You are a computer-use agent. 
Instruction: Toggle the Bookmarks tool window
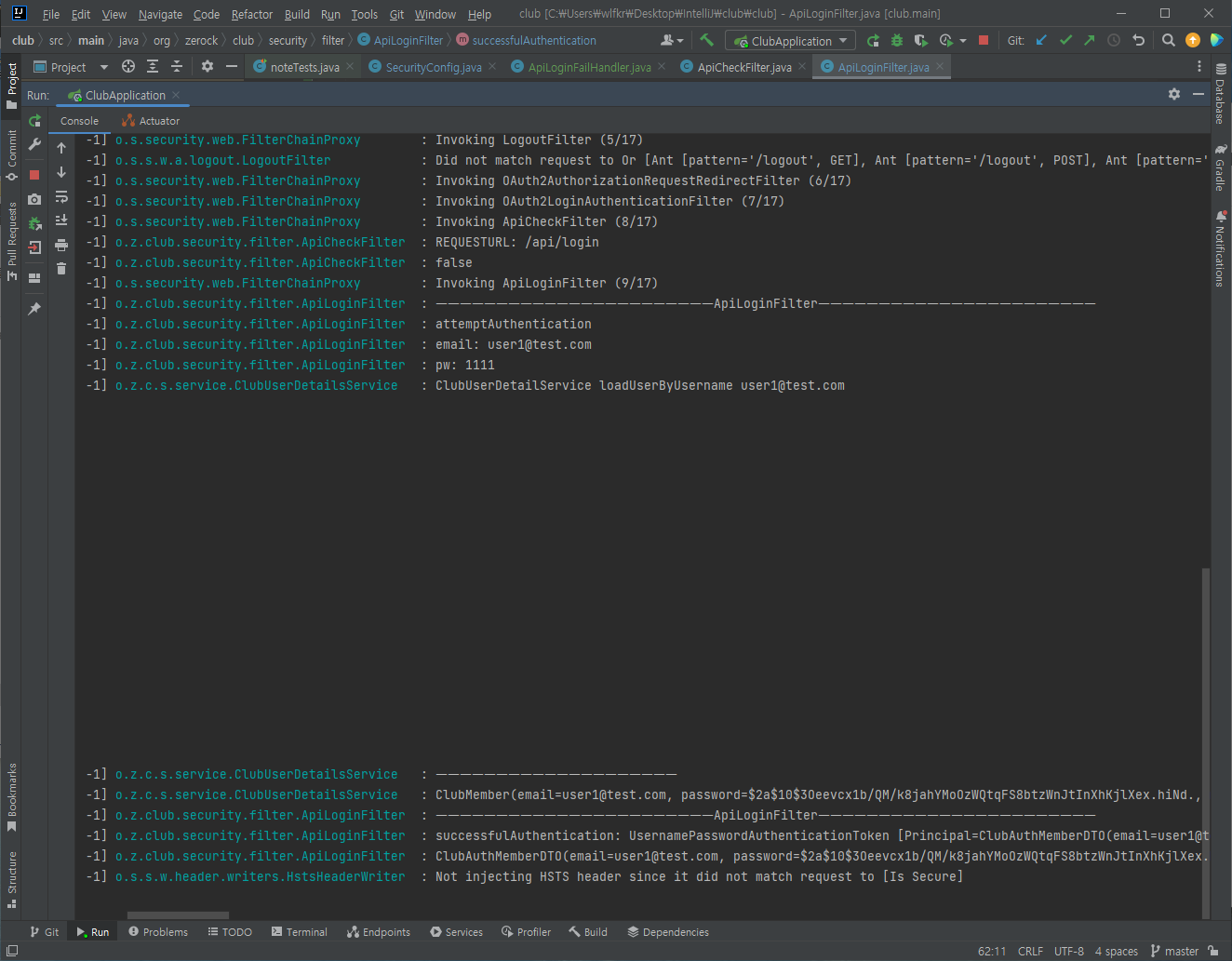click(12, 797)
